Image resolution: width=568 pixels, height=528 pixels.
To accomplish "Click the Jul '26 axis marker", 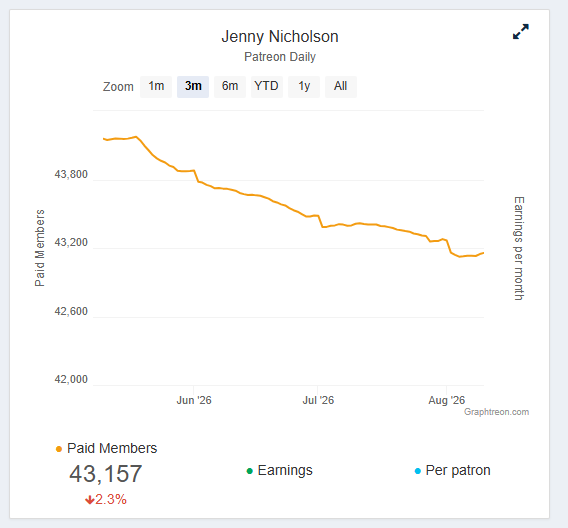I will (318, 400).
